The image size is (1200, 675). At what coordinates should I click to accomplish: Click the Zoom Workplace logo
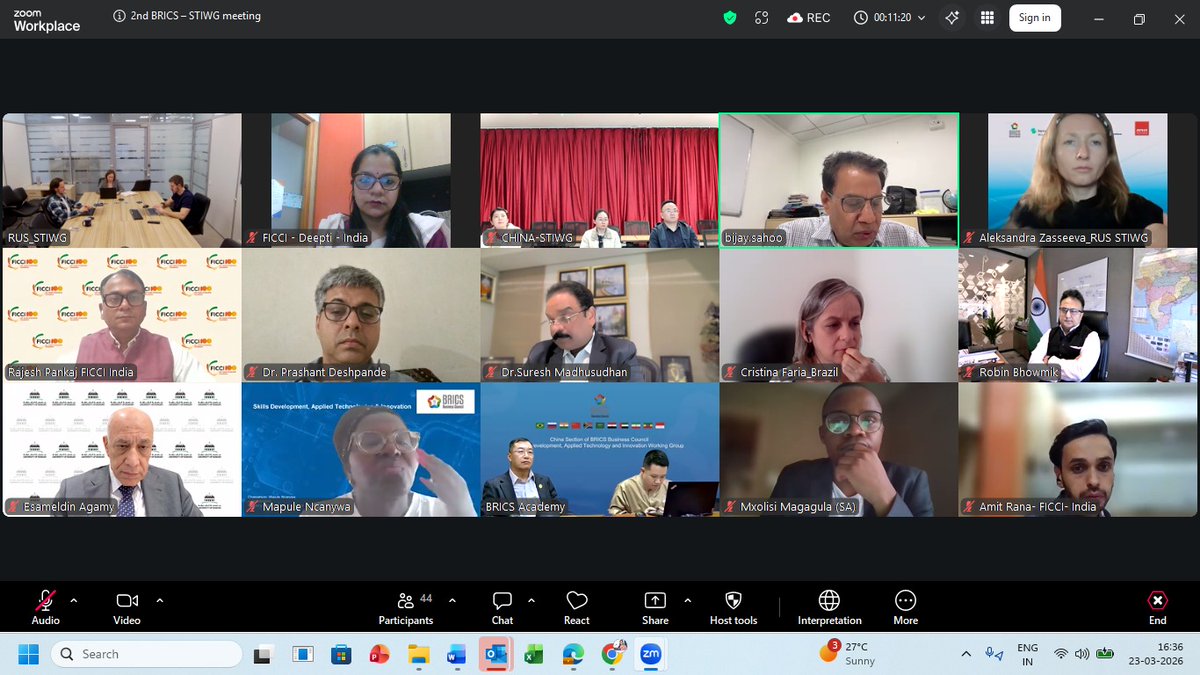coord(46,20)
